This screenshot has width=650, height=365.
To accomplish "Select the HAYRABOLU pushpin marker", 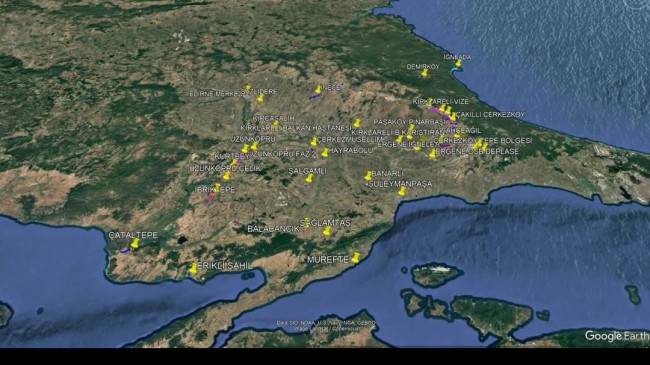I will point(325,153).
